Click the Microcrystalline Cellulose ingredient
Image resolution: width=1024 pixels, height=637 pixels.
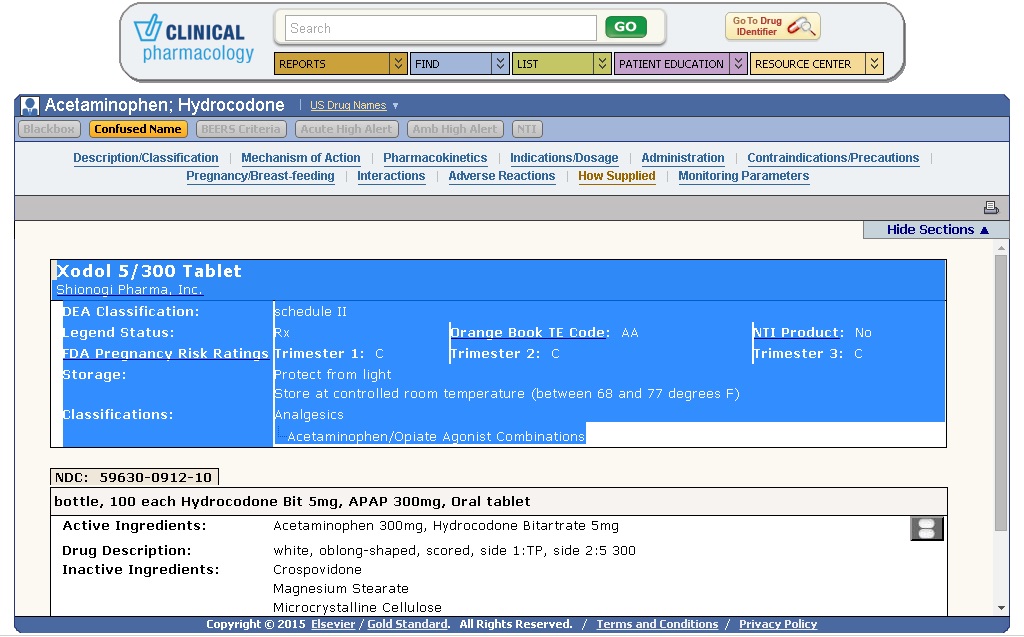[357, 608]
